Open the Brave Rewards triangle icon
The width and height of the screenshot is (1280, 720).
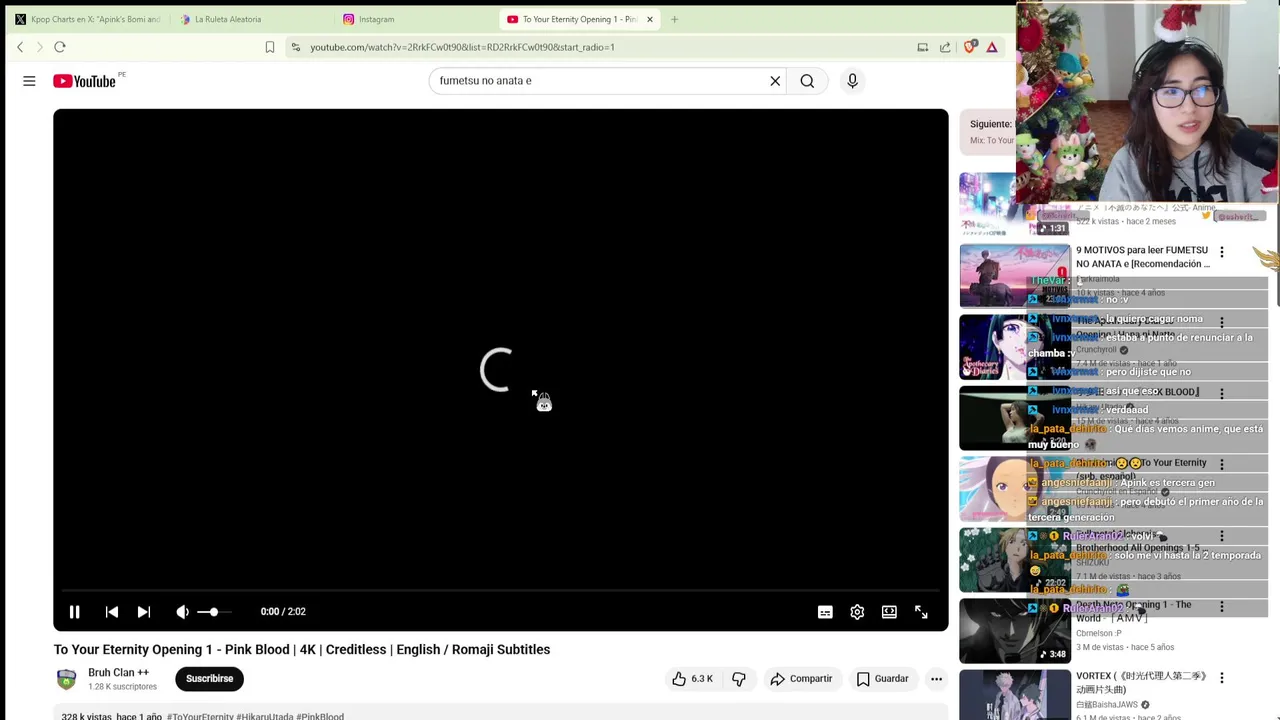(x=992, y=47)
